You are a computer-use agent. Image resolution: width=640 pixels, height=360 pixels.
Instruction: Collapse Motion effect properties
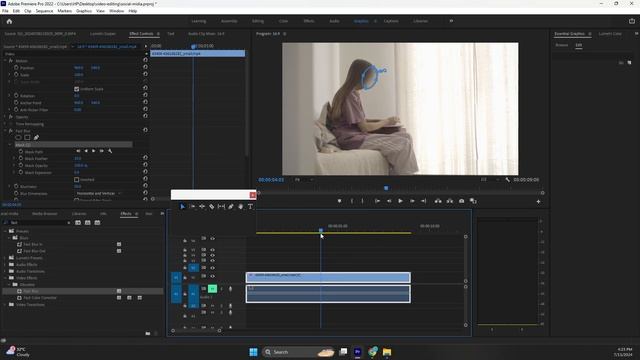click(5, 61)
